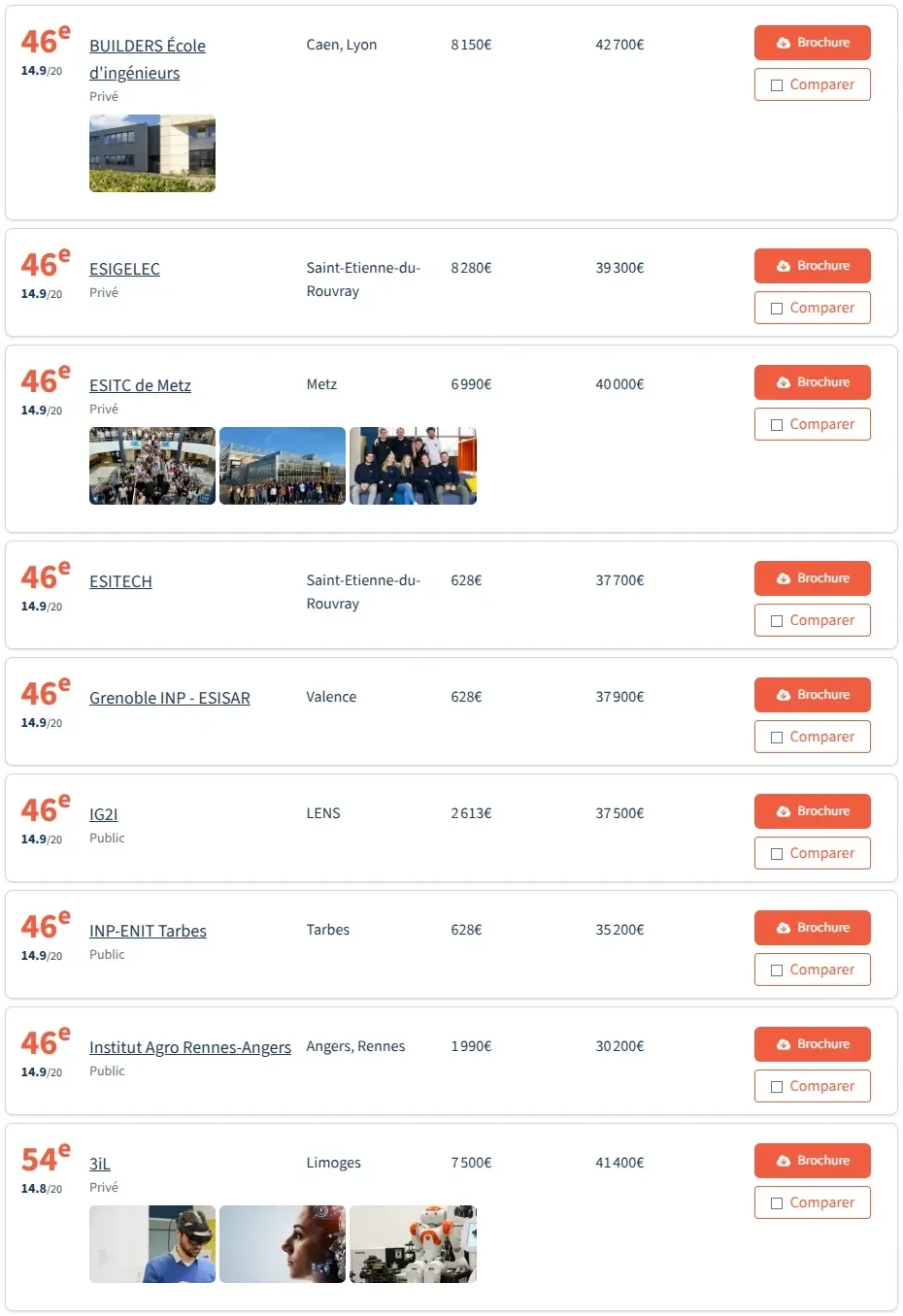Click download icon on INP-ENIT Tarbes Brochure
Screen dimensions: 903x1316
pyautogui.click(x=784, y=928)
